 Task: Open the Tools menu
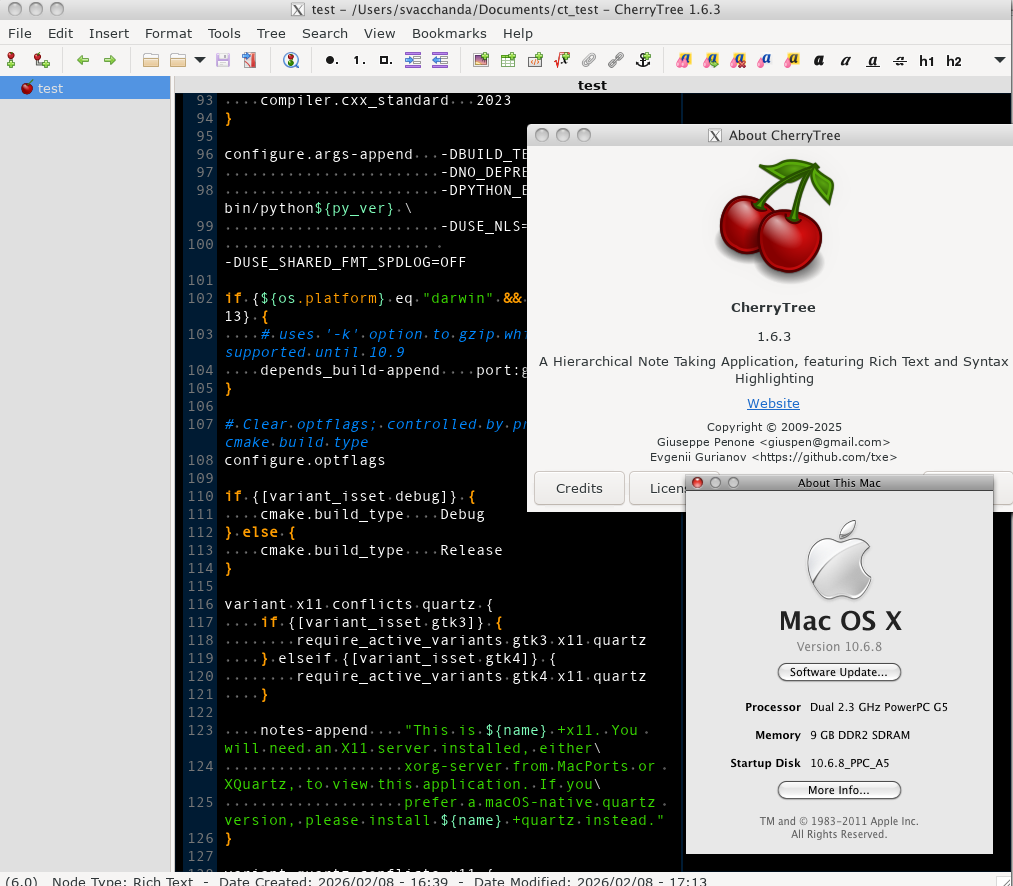coord(224,33)
